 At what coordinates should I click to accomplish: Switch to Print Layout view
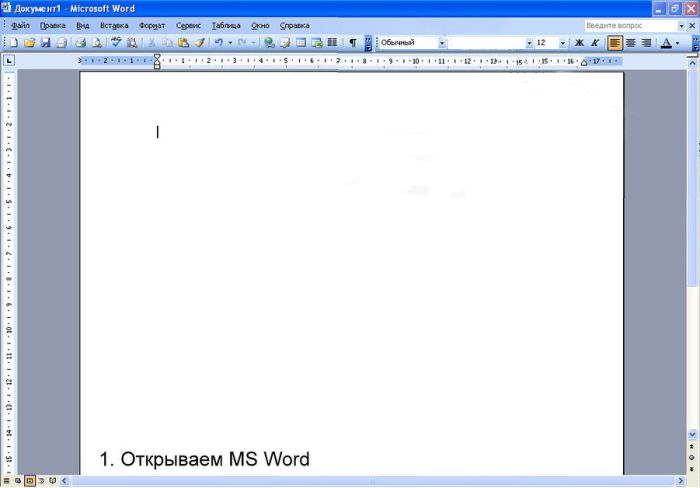[x=30, y=481]
